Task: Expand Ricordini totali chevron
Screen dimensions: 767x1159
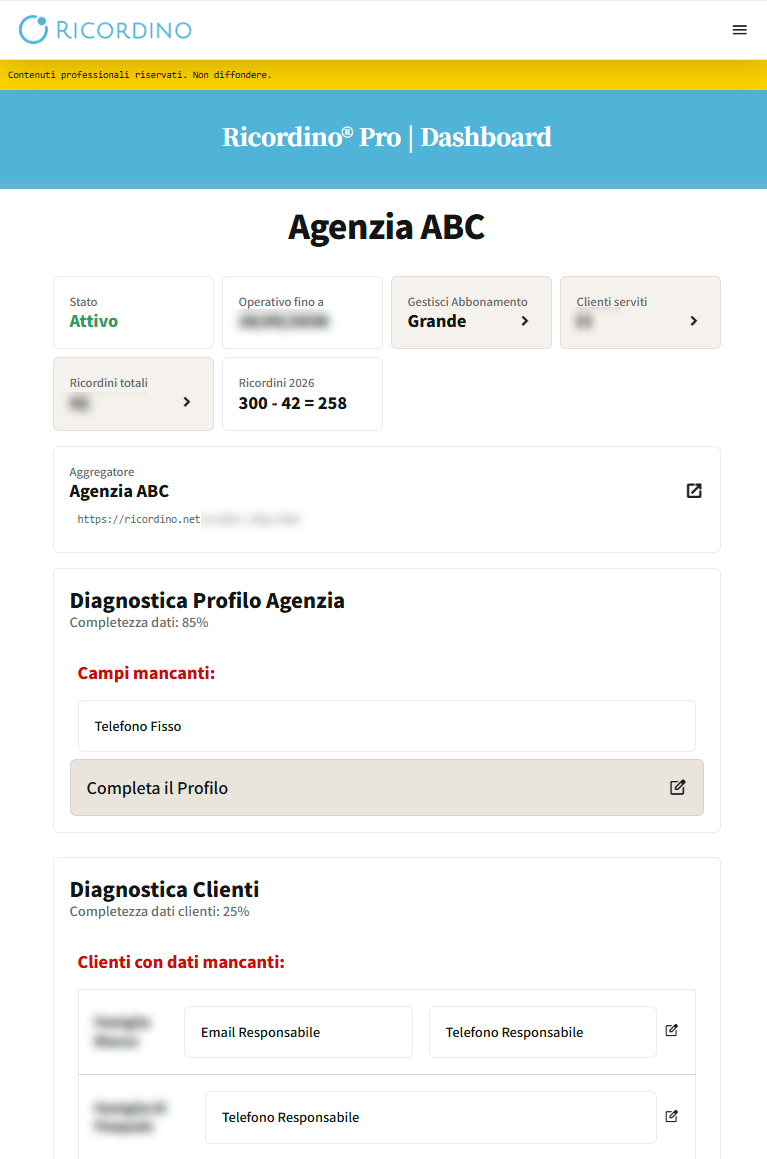Action: pos(186,402)
